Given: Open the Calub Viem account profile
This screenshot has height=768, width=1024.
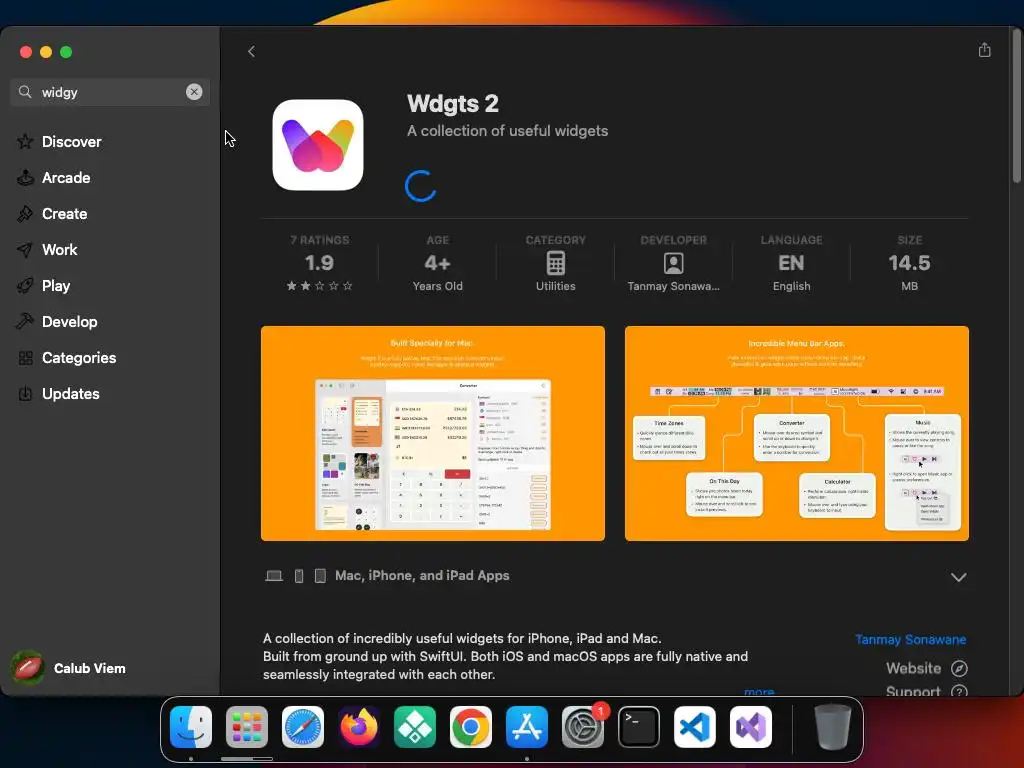Looking at the screenshot, I should tap(69, 668).
